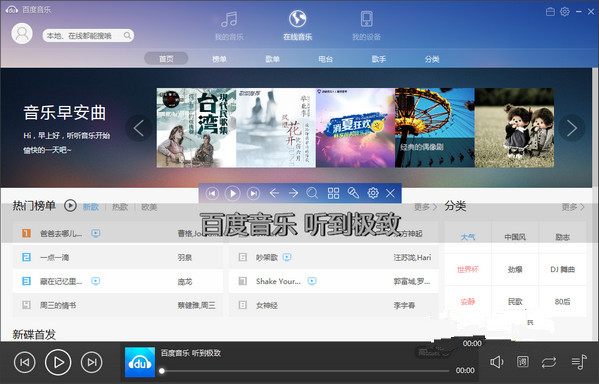Image resolution: width=599 pixels, height=384 pixels.
Task: Open main settings gear in title bar
Action: [565, 12]
